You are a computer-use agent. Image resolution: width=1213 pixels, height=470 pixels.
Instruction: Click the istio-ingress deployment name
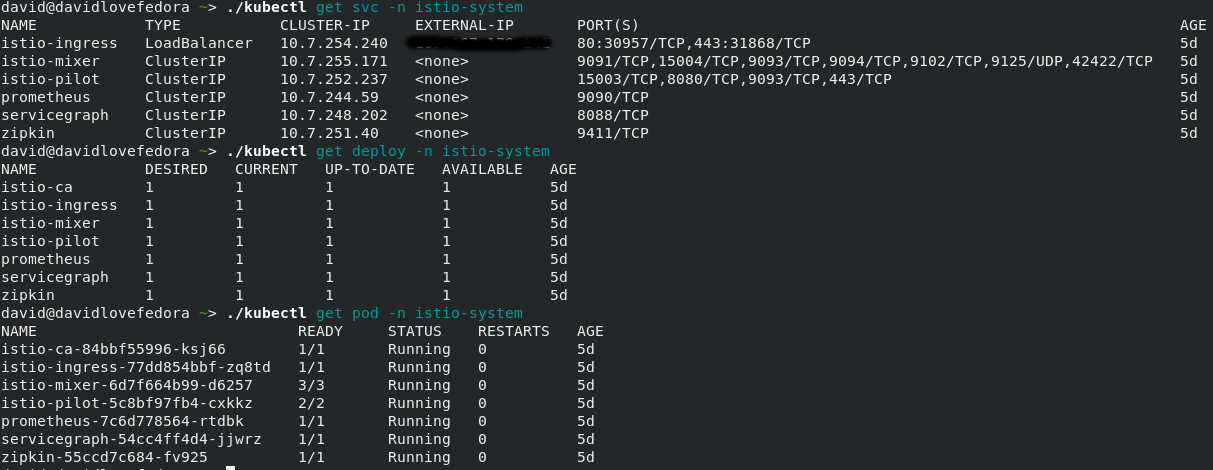pyautogui.click(x=59, y=205)
